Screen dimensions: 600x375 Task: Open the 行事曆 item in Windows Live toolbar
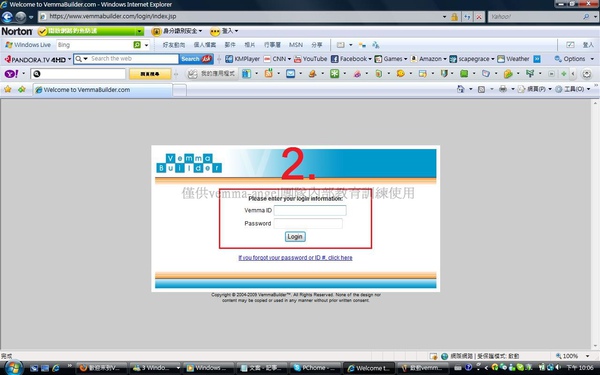coord(272,45)
